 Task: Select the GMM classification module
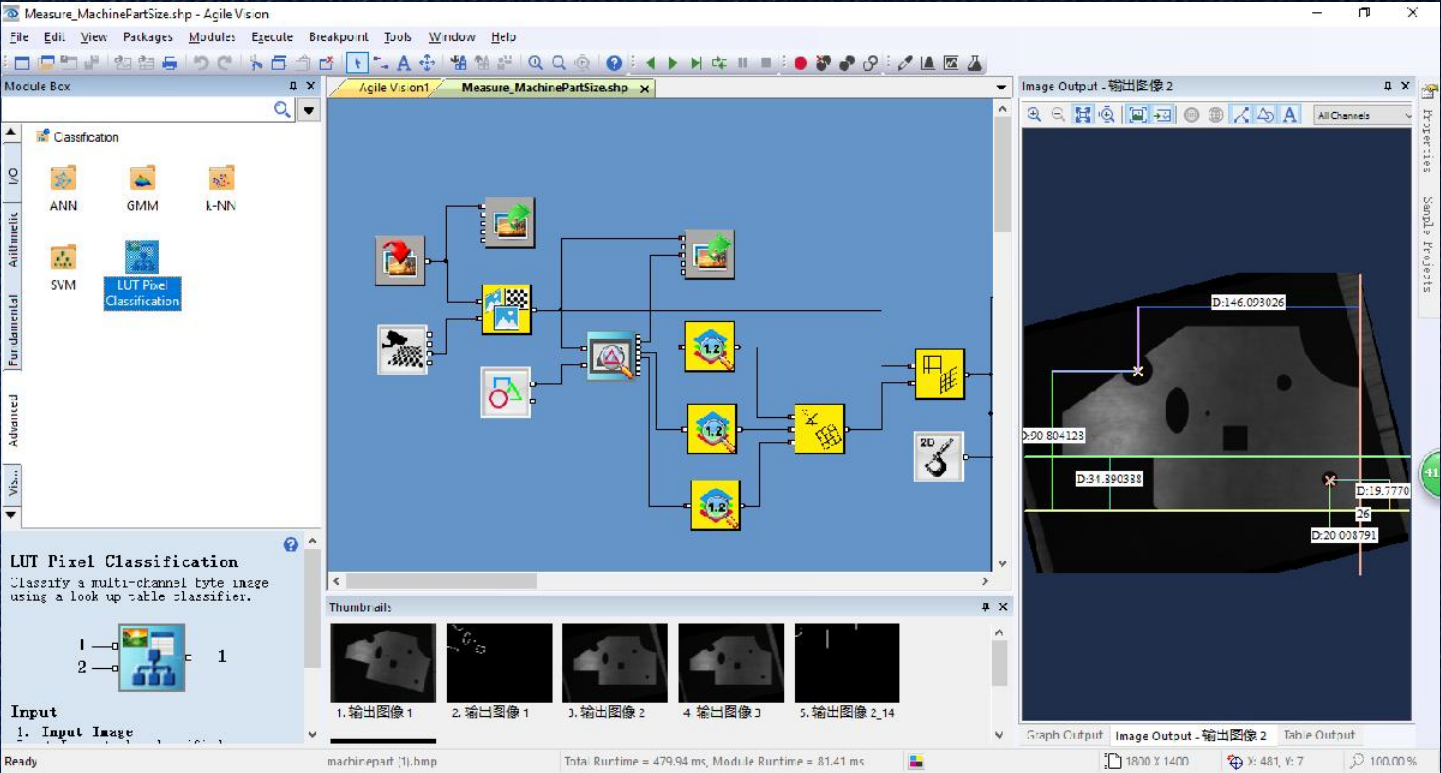pyautogui.click(x=143, y=188)
